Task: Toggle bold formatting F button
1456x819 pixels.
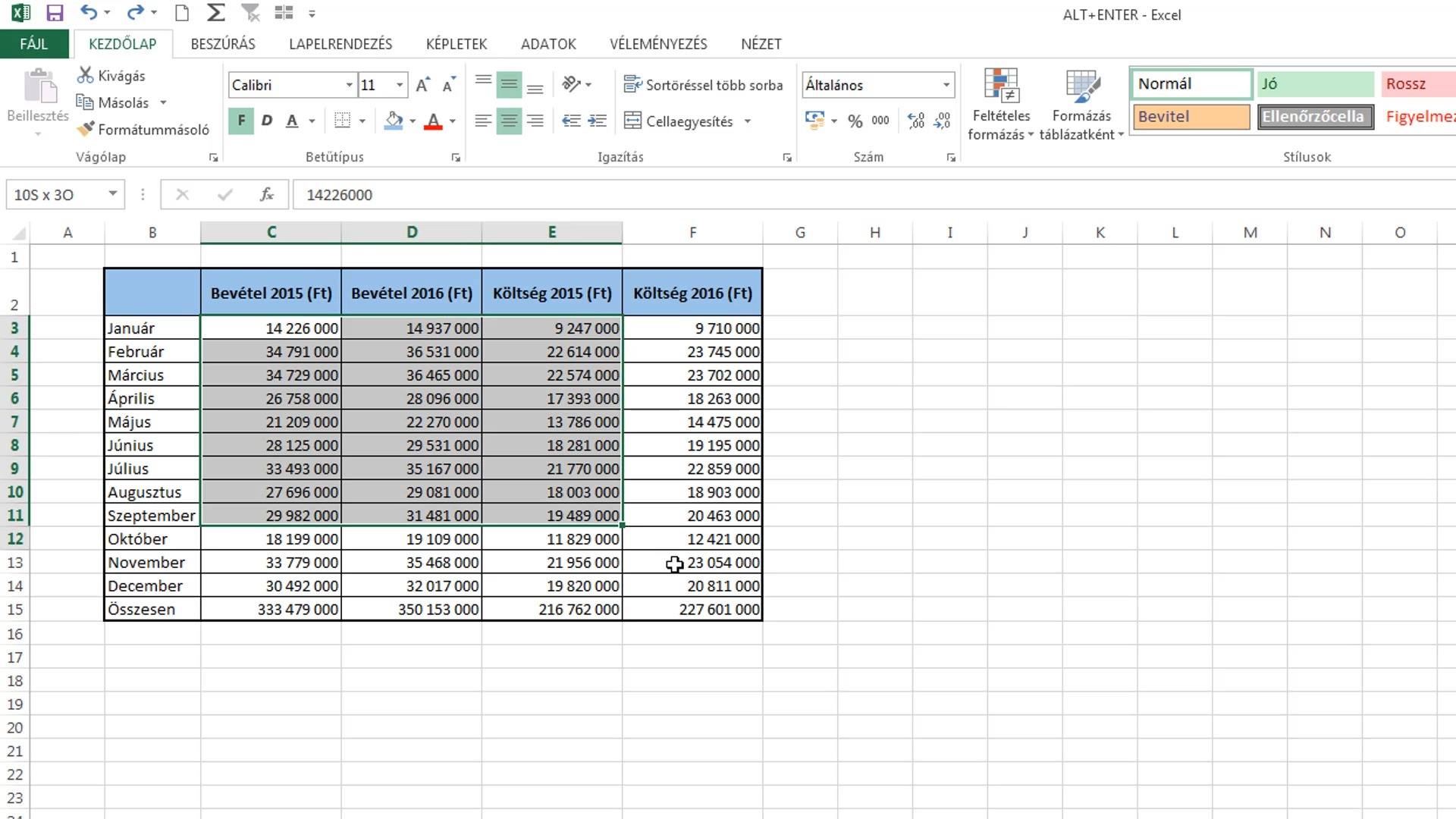Action: pos(241,121)
